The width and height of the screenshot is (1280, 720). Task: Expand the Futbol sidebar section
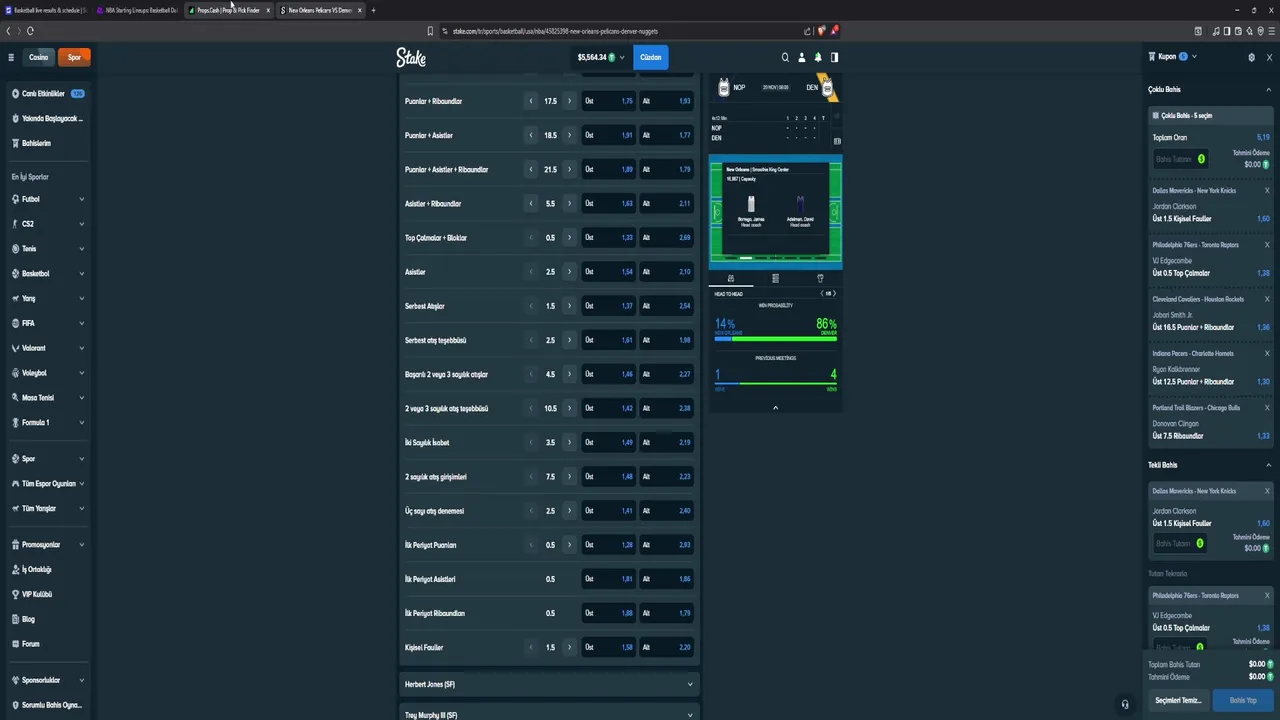(x=81, y=199)
